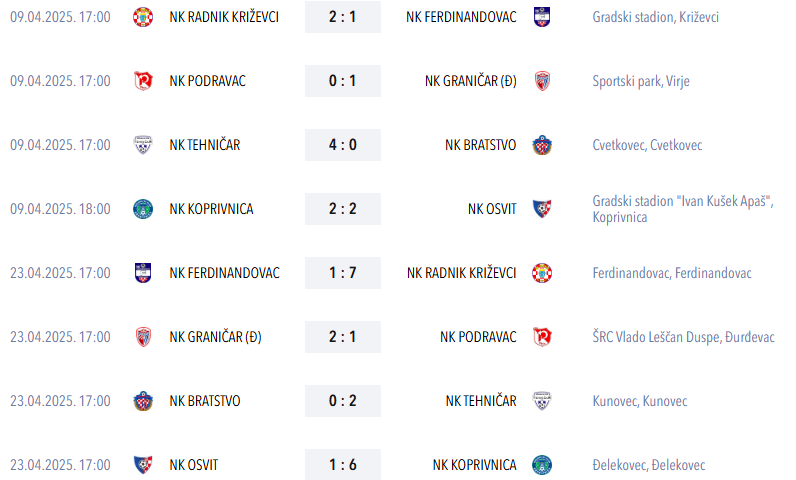This screenshot has height=480, width=796.
Task: Click NK Koprivnica crest in the 2:2 match
Action: pos(143,209)
